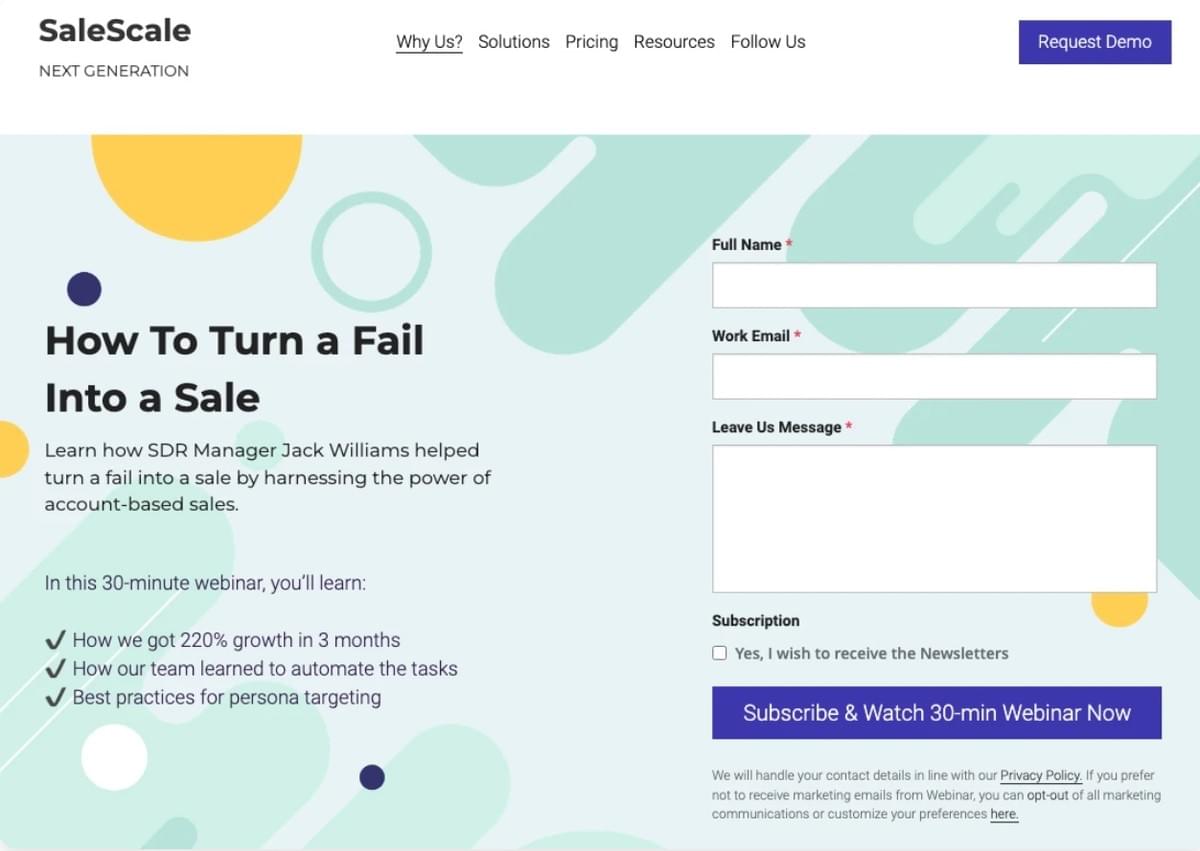Click the 'How To Turn a Fail' headline

[235, 341]
